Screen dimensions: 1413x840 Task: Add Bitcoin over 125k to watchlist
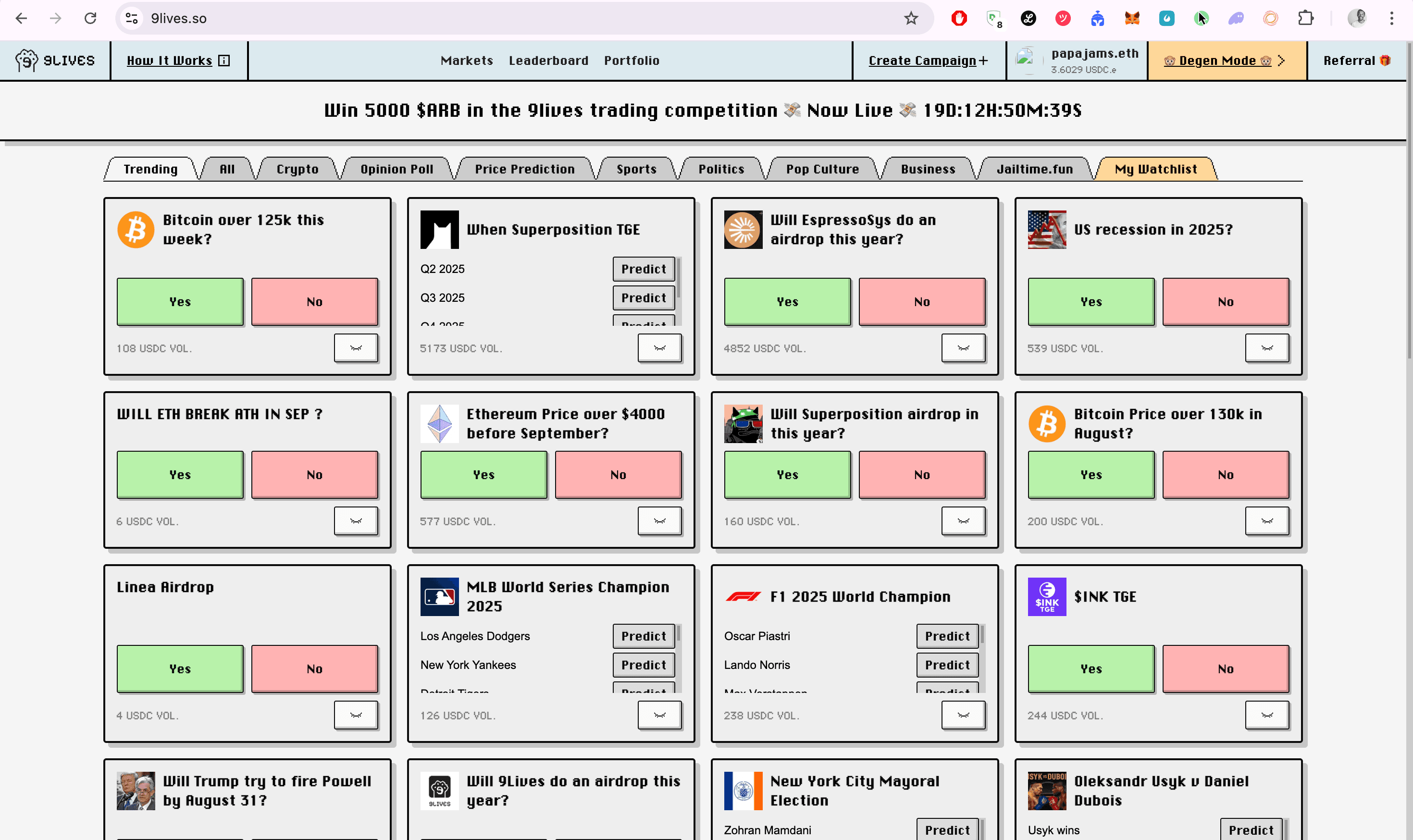point(356,347)
